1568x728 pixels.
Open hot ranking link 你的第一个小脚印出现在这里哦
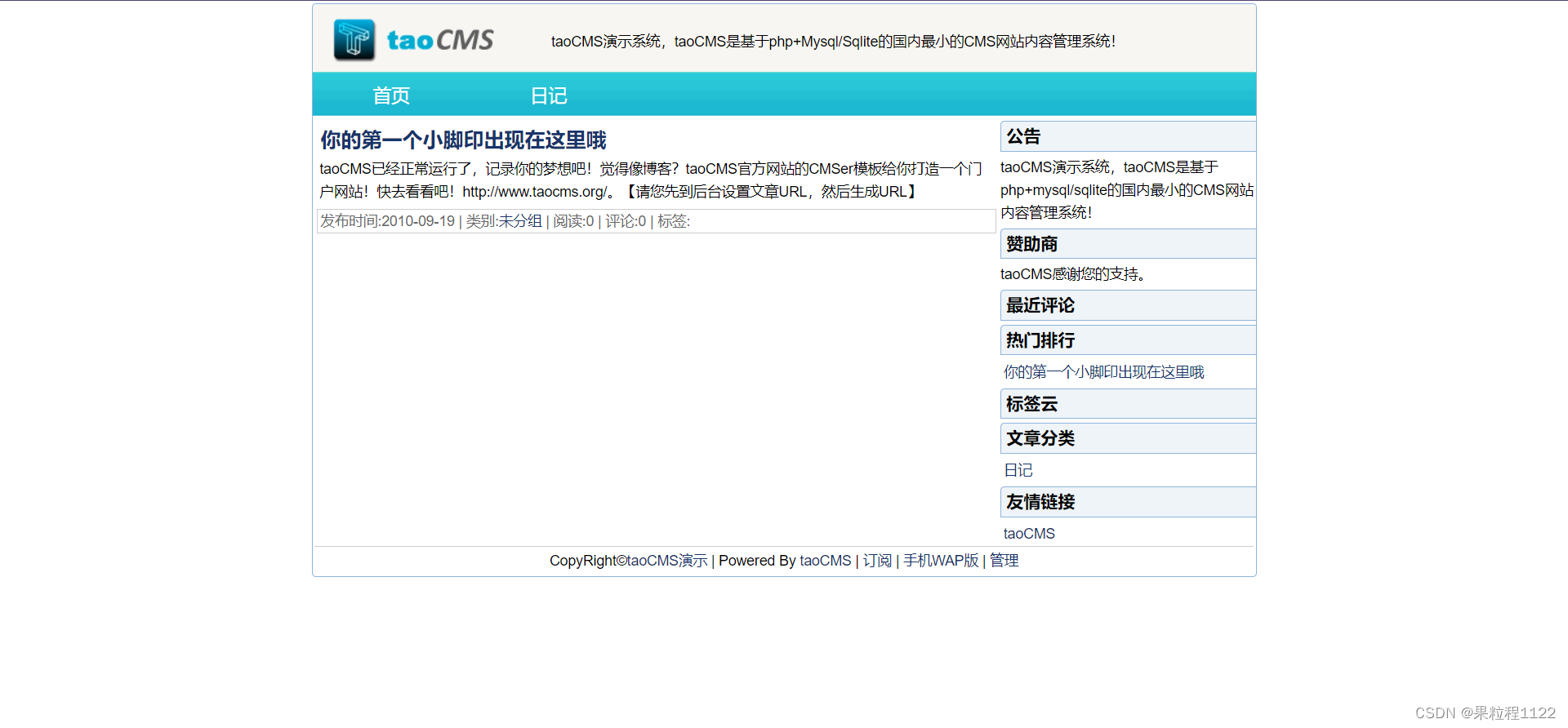tap(1103, 372)
